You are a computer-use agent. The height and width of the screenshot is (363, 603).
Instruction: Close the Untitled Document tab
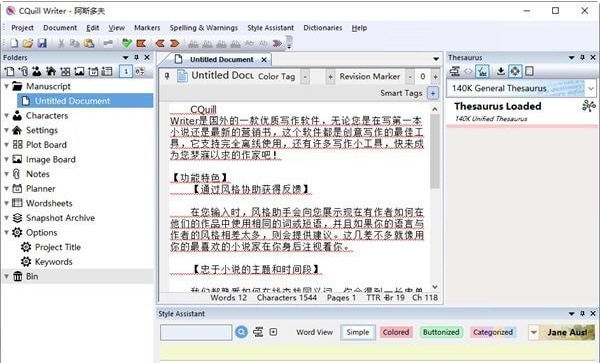click(x=264, y=60)
